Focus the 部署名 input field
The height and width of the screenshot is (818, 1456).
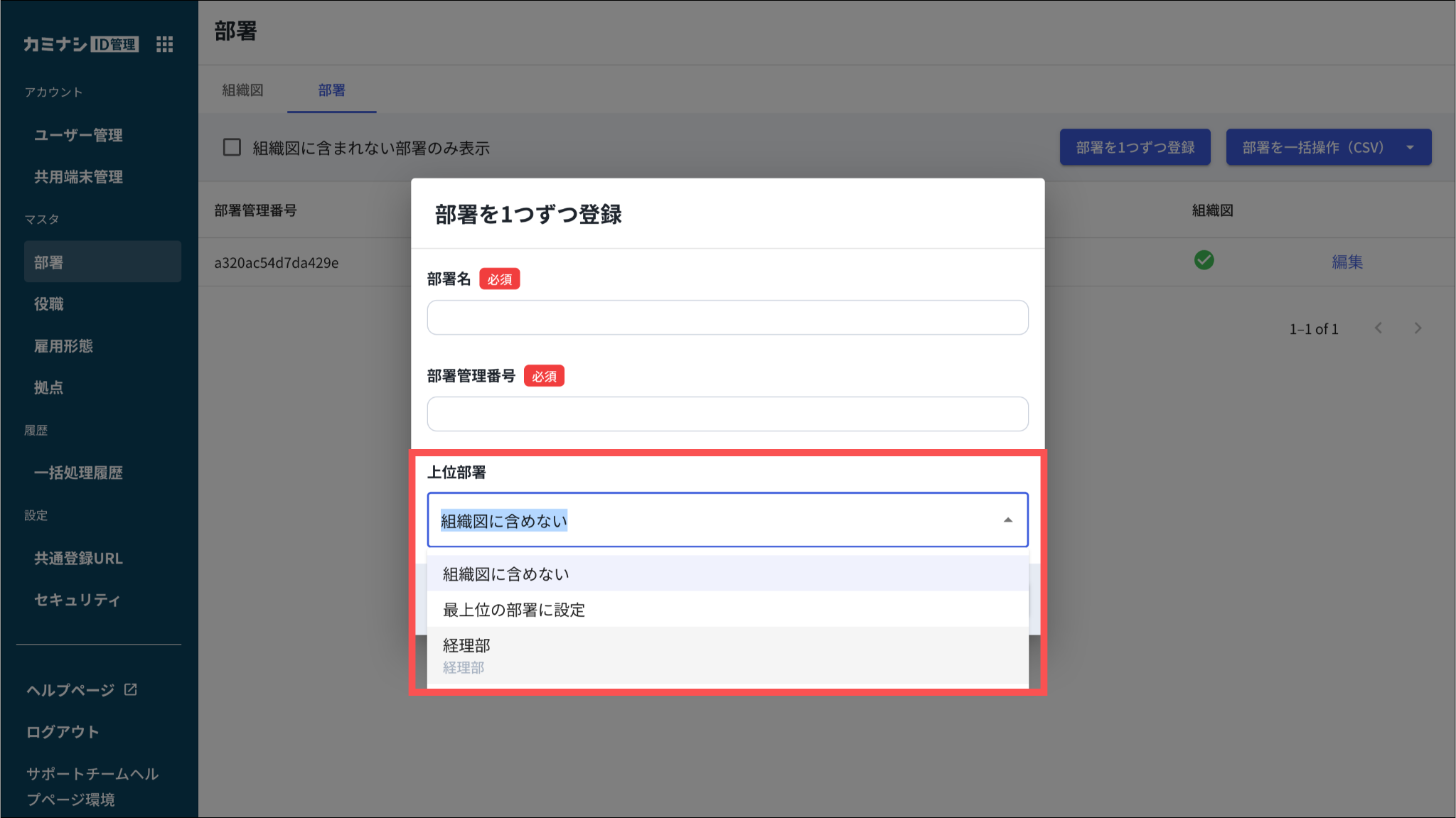727,318
